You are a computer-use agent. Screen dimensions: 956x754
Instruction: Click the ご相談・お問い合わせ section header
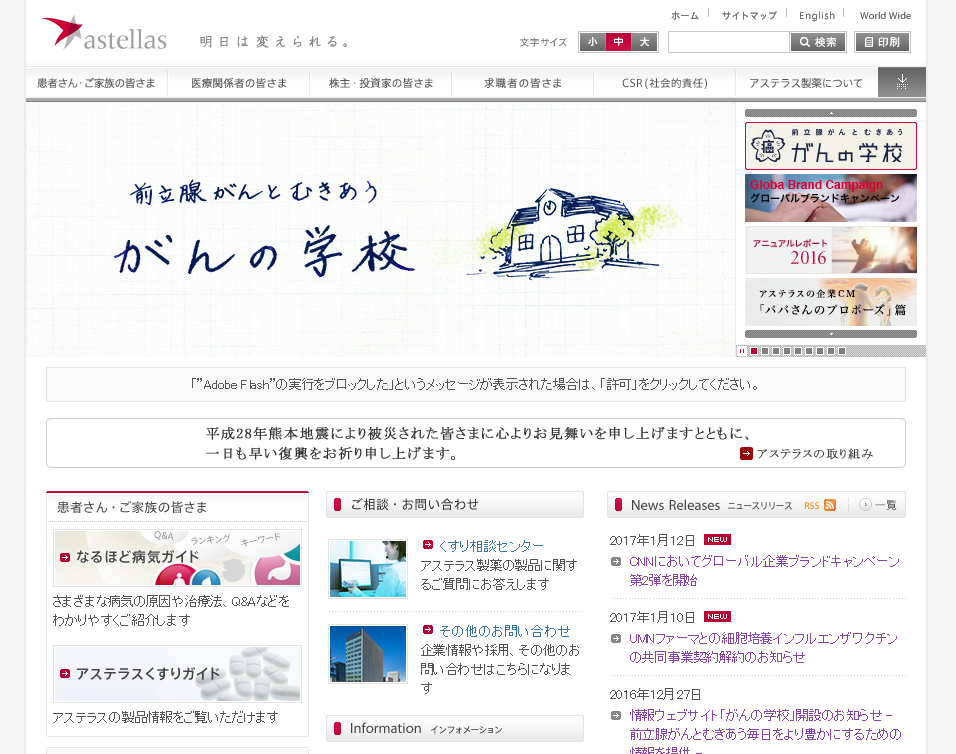pos(455,505)
